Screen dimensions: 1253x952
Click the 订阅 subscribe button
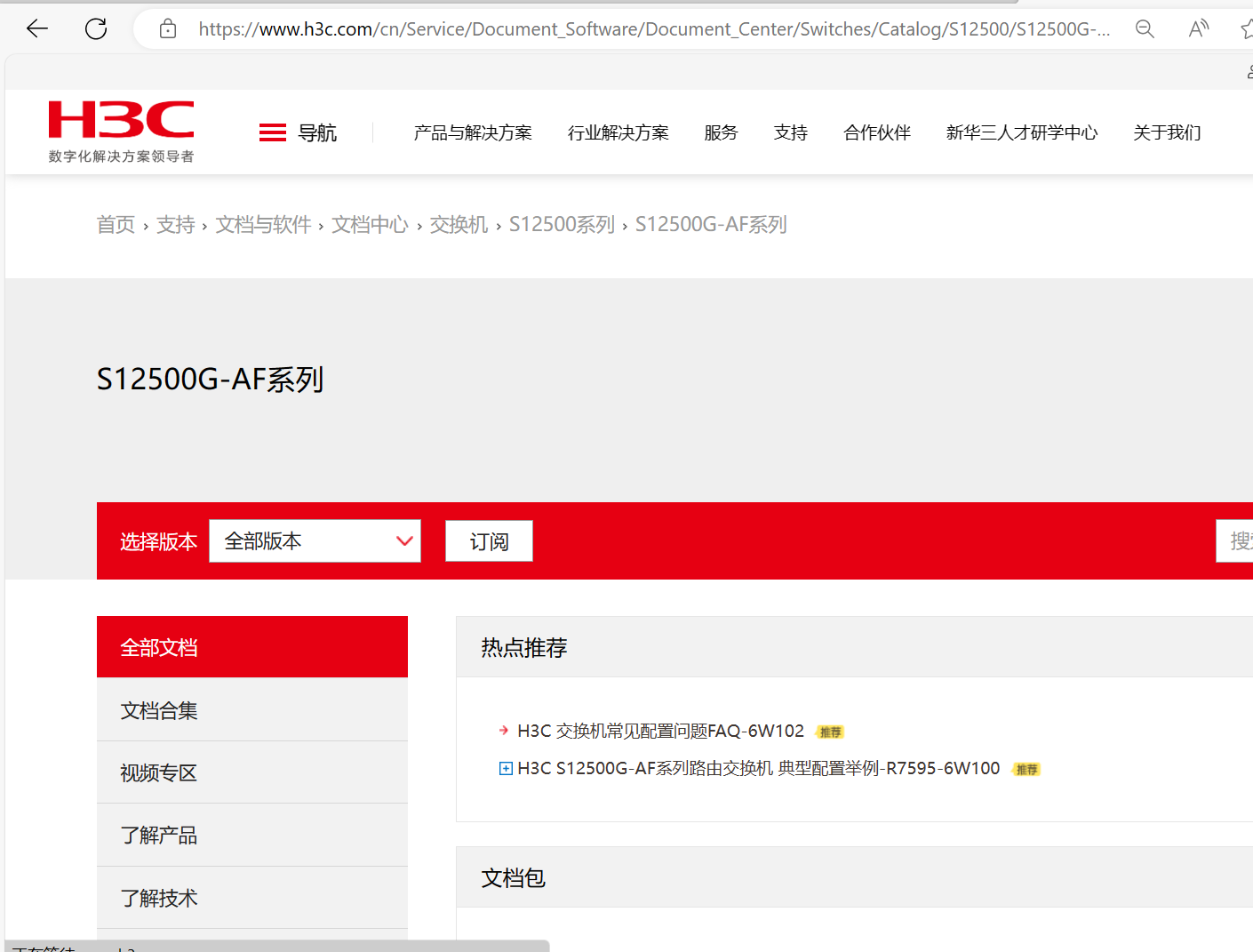pyautogui.click(x=489, y=540)
